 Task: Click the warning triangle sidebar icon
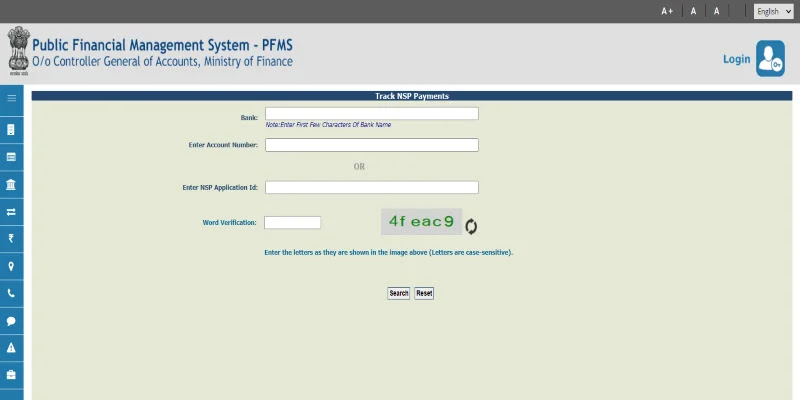pyautogui.click(x=11, y=348)
